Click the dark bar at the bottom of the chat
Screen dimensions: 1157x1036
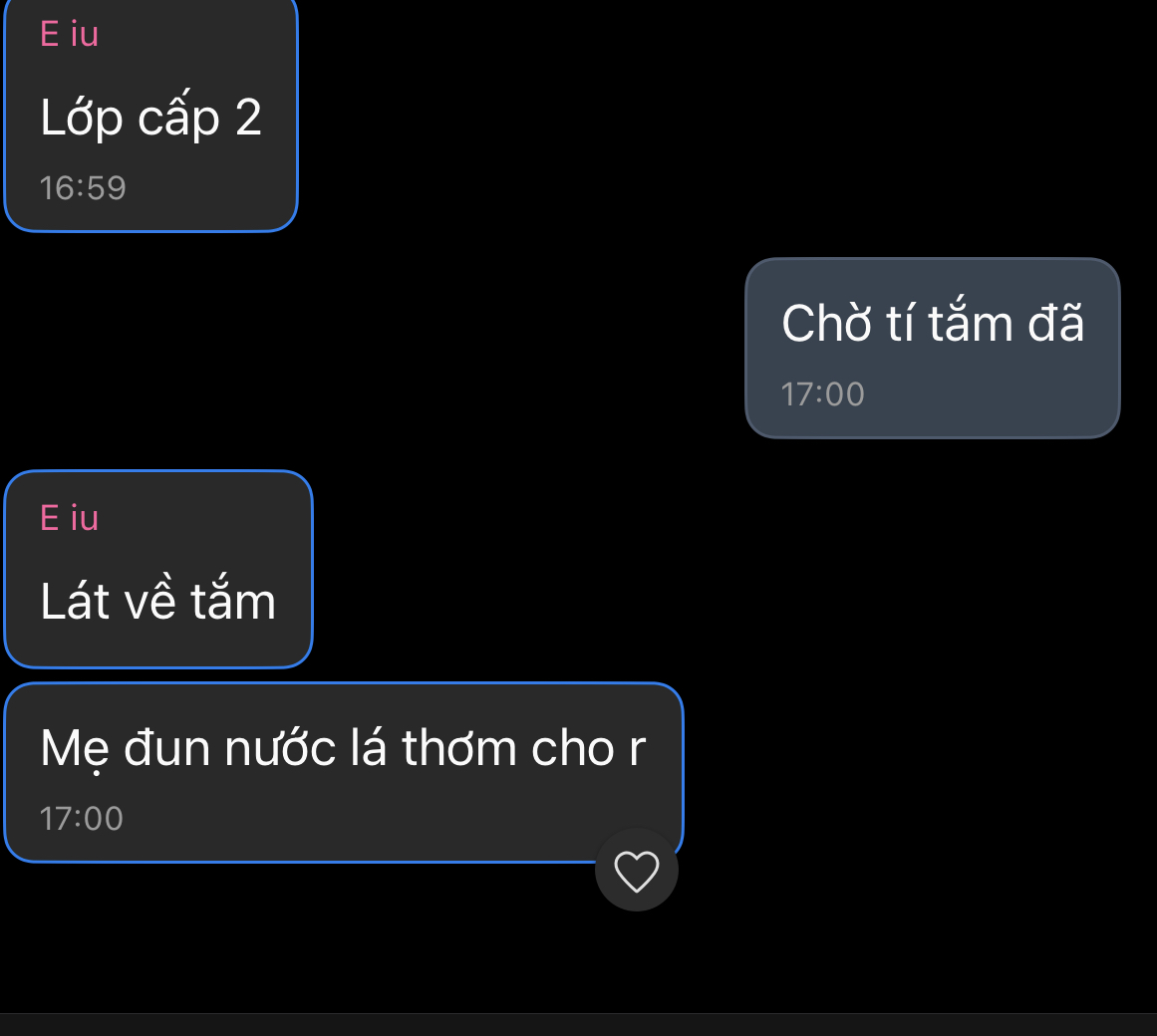578,1025
